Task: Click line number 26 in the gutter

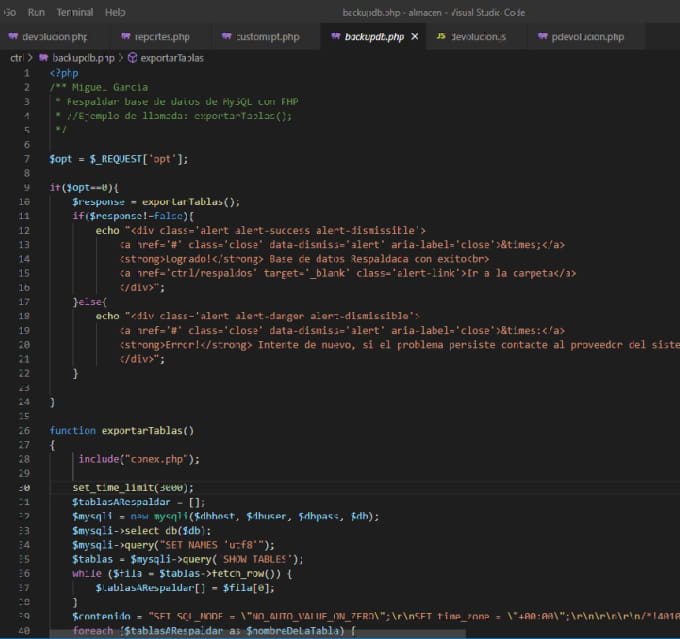Action: (x=24, y=430)
